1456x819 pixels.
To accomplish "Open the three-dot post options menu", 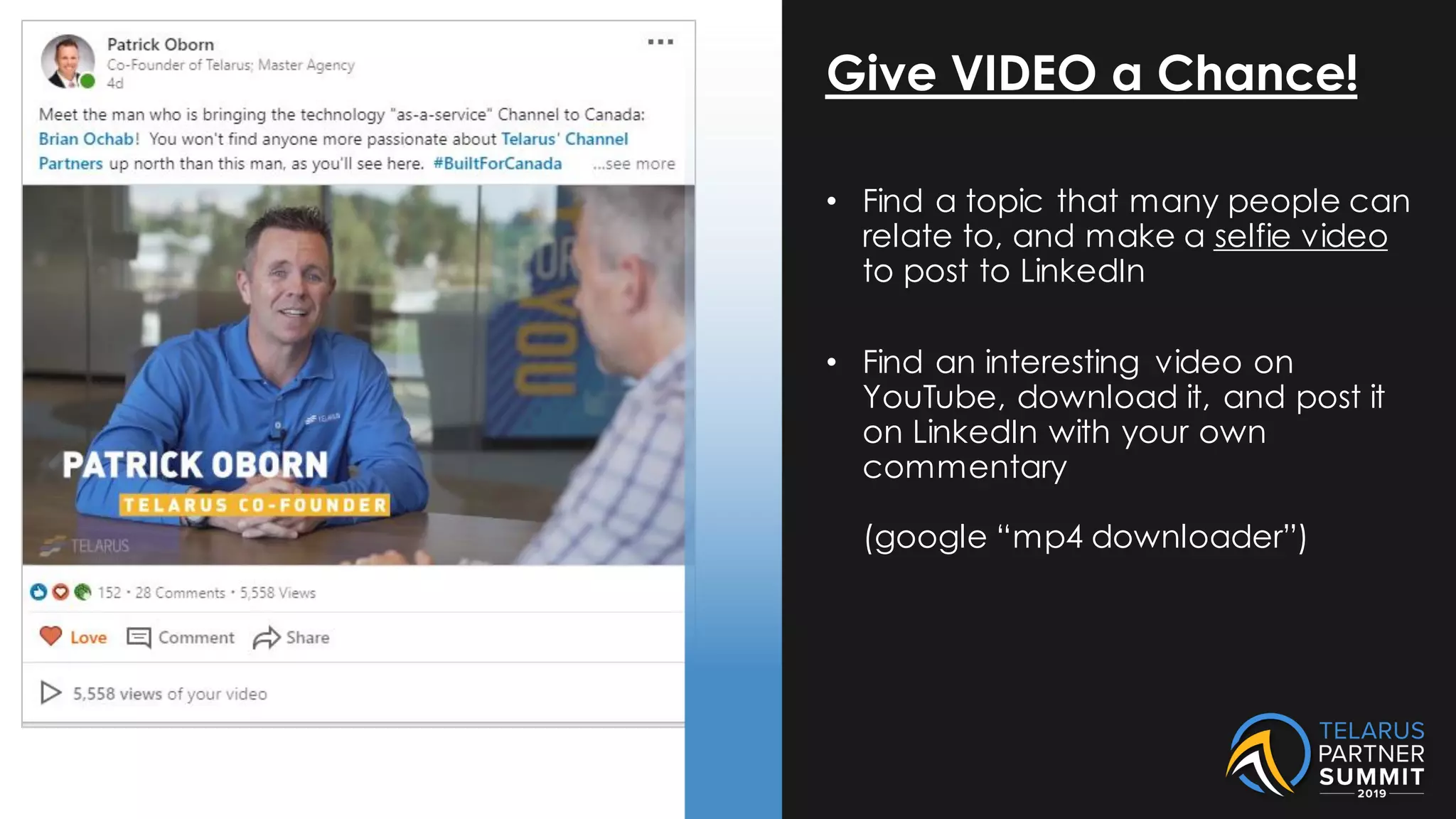I will [660, 42].
